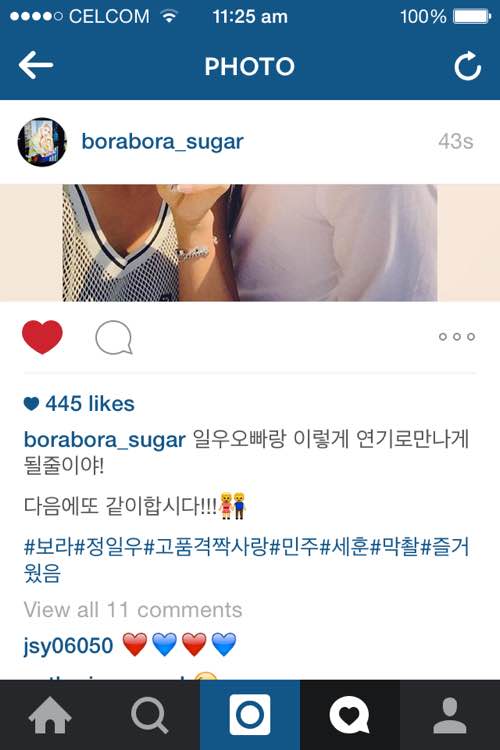Expand View all 11 comments
The image size is (500, 750).
click(133, 610)
